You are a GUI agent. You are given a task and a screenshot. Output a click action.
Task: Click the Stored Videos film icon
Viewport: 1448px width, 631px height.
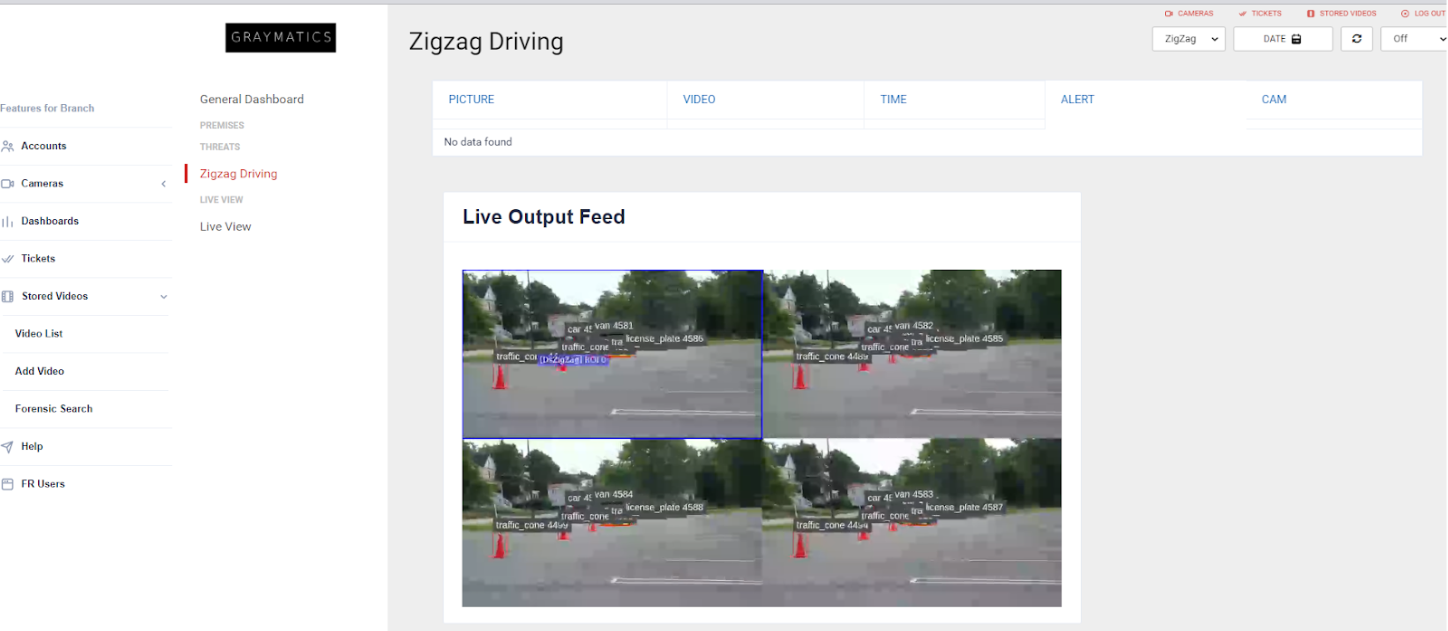[8, 297]
